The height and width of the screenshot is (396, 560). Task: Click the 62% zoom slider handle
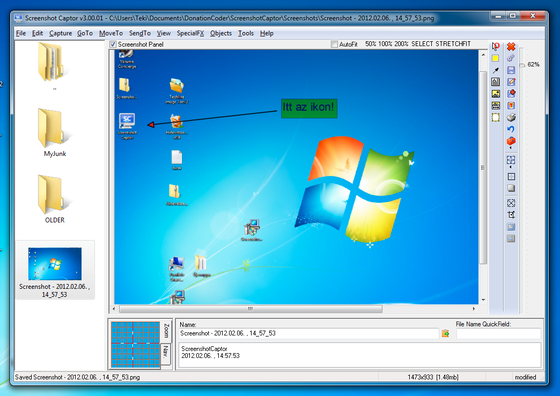pyautogui.click(x=522, y=65)
